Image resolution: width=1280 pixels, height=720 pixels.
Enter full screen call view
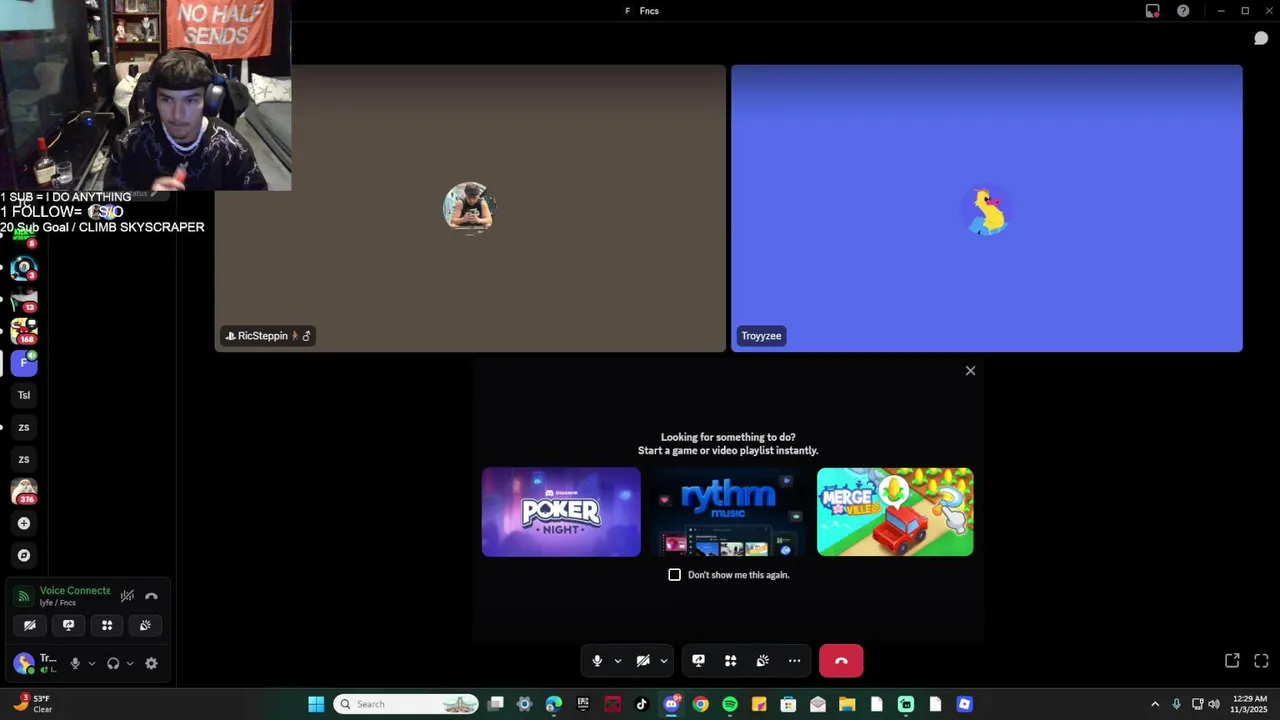[1261, 661]
